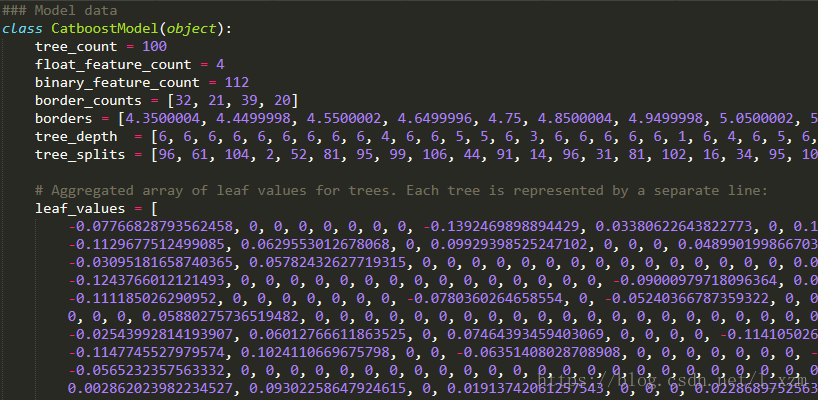Click leaf value -0.0254399281419390​7
The width and height of the screenshot is (818, 400).
151,335
